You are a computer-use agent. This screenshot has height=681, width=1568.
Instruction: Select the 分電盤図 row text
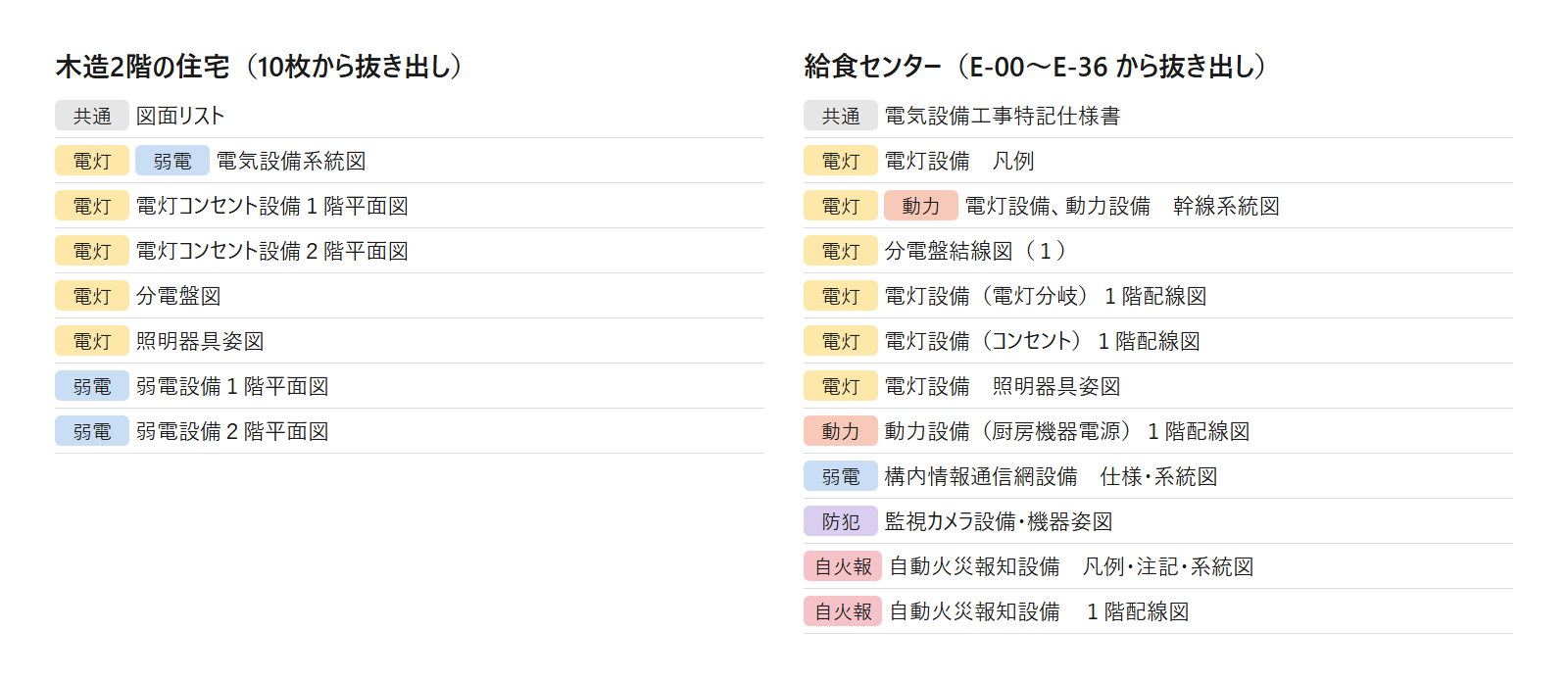(x=178, y=296)
